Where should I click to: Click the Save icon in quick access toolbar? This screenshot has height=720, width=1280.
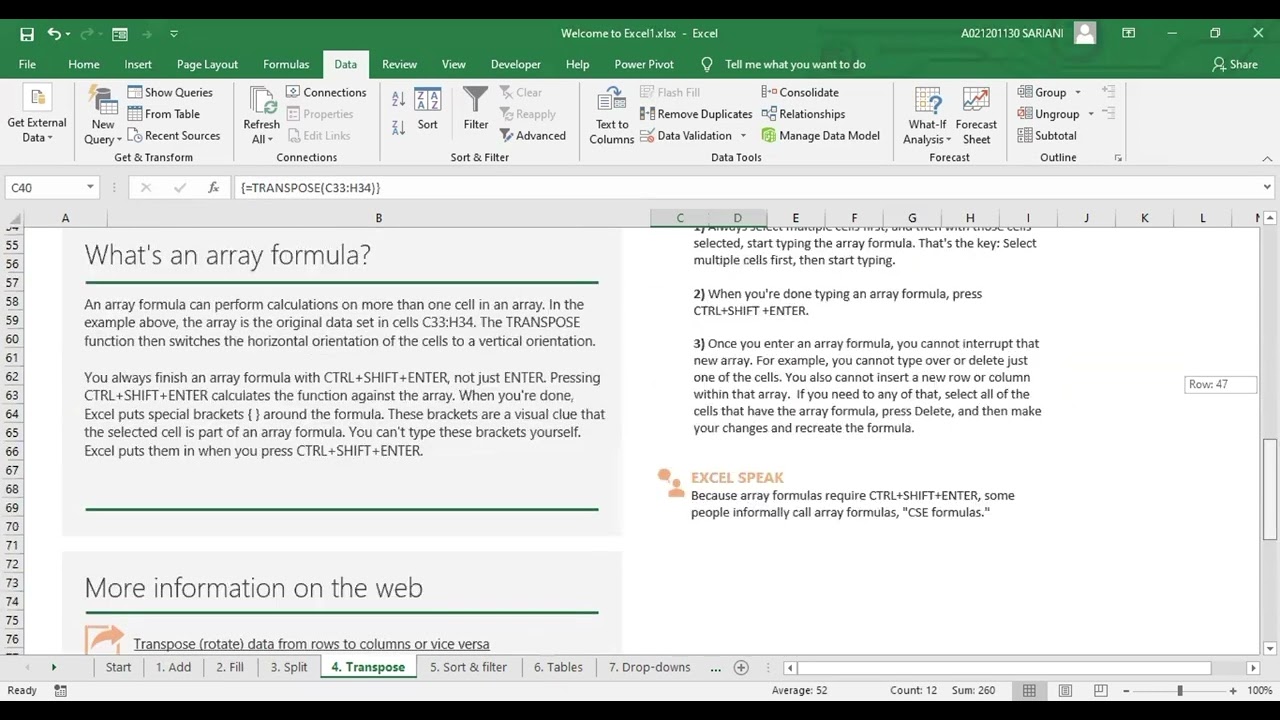coord(27,33)
